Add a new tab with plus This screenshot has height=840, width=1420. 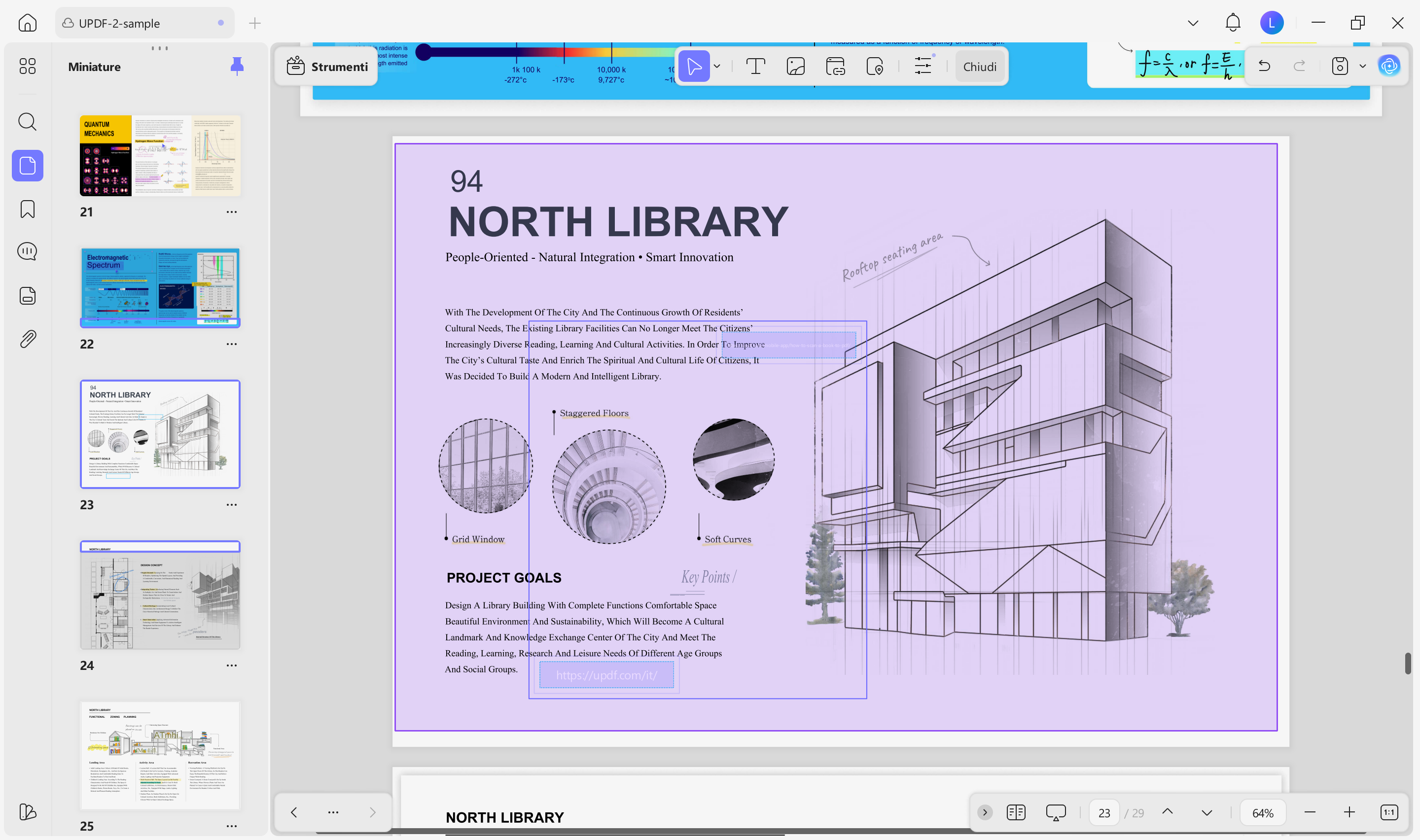(x=255, y=23)
